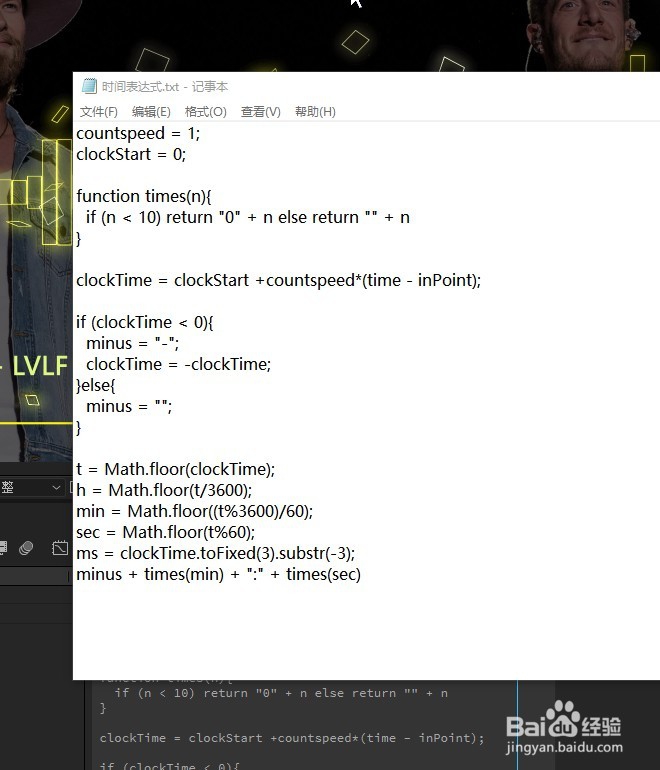660x770 pixels.
Task: Click the line 'minus = "-";'
Action: tap(133, 344)
